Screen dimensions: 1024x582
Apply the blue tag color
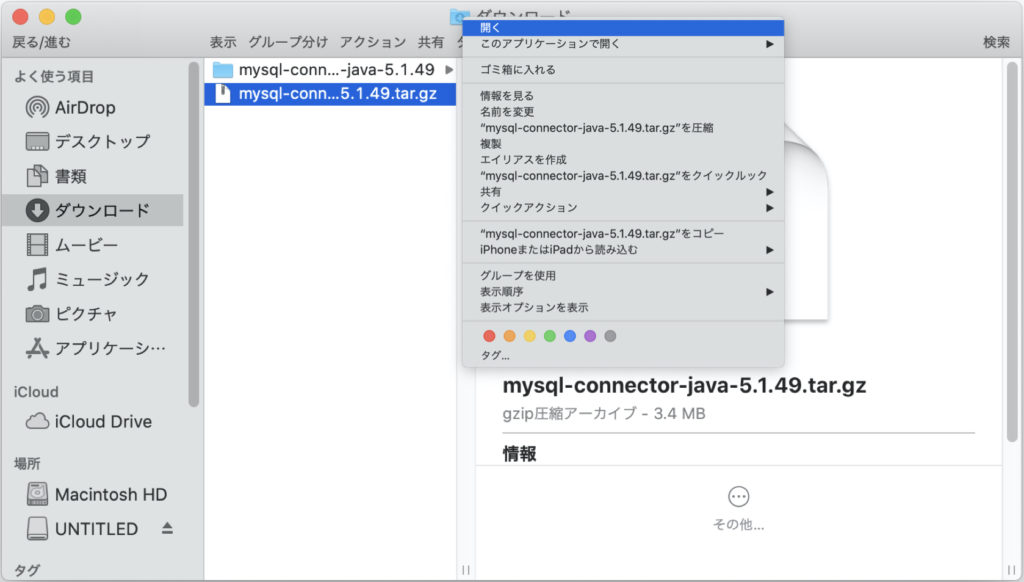click(570, 336)
